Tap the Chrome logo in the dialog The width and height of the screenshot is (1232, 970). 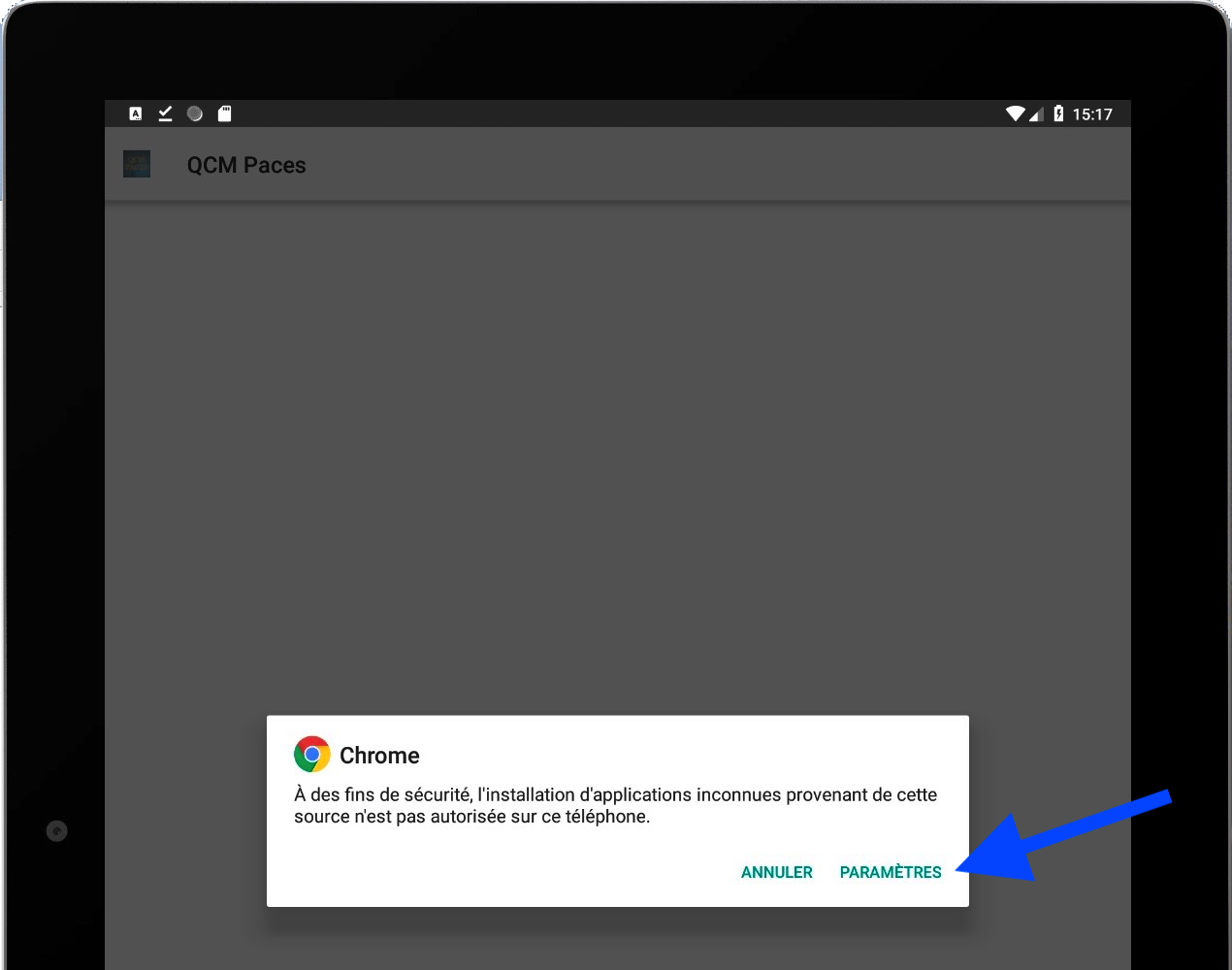(311, 755)
